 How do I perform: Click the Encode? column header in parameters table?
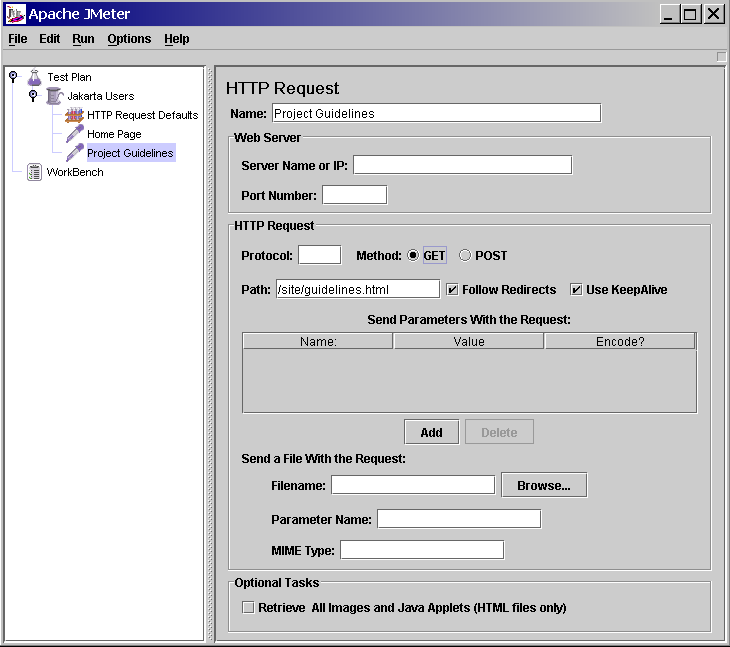[x=620, y=342]
